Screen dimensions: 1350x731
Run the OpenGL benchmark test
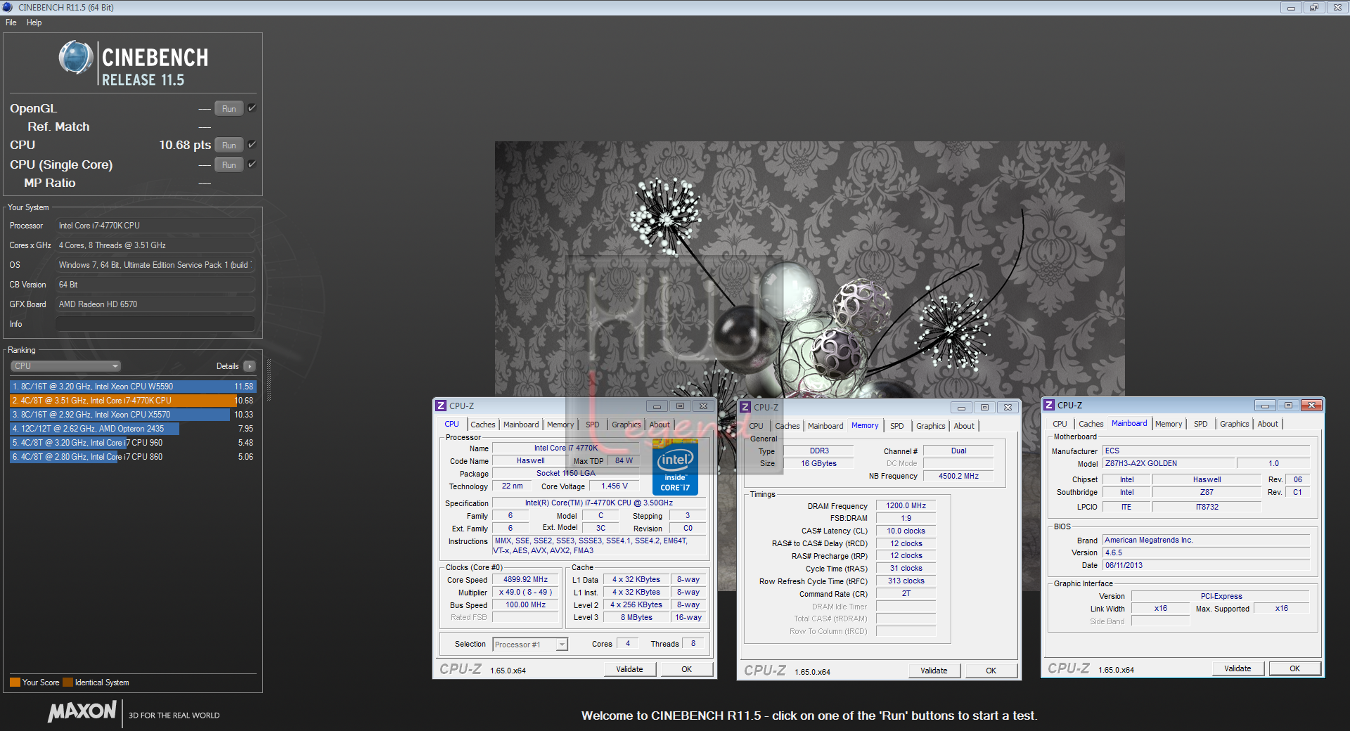pos(229,108)
